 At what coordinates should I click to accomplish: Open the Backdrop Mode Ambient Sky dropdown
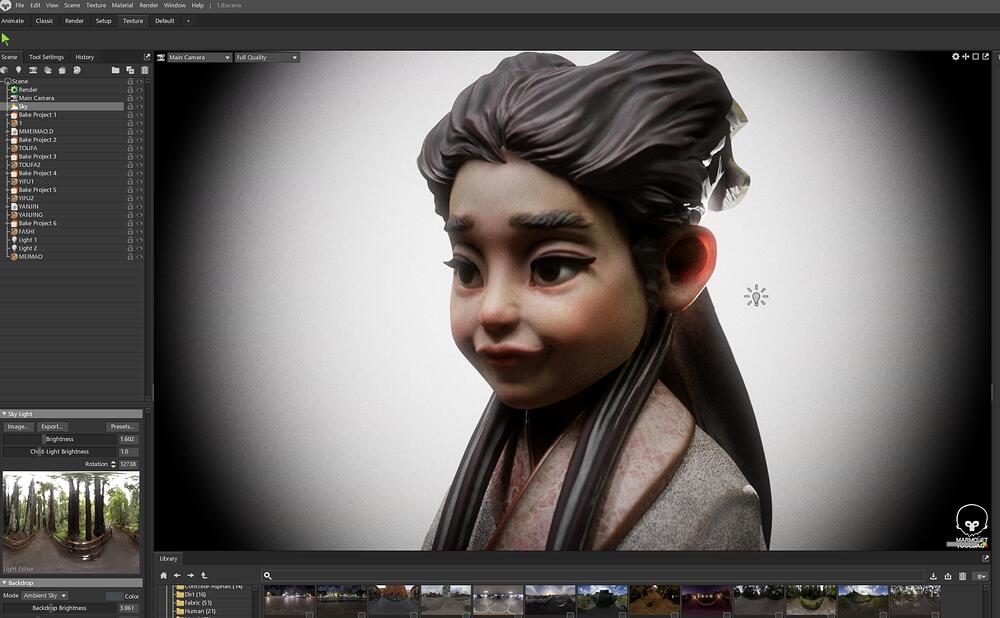45,596
